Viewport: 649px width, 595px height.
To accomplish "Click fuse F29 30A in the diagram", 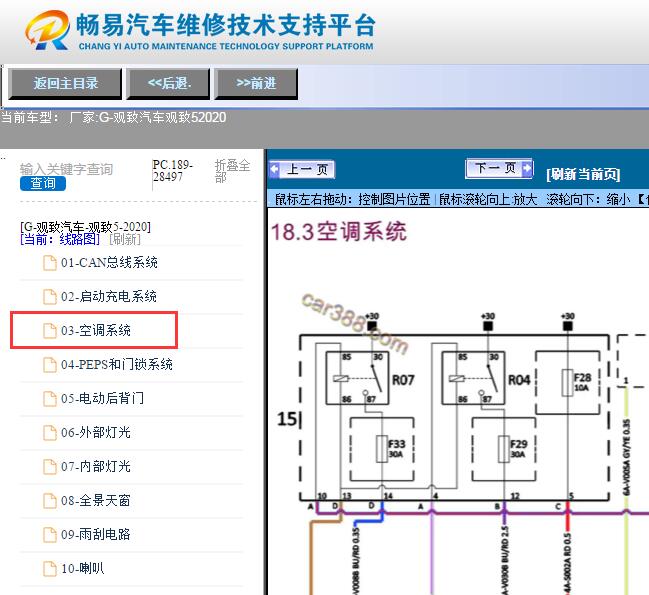I will point(504,449).
